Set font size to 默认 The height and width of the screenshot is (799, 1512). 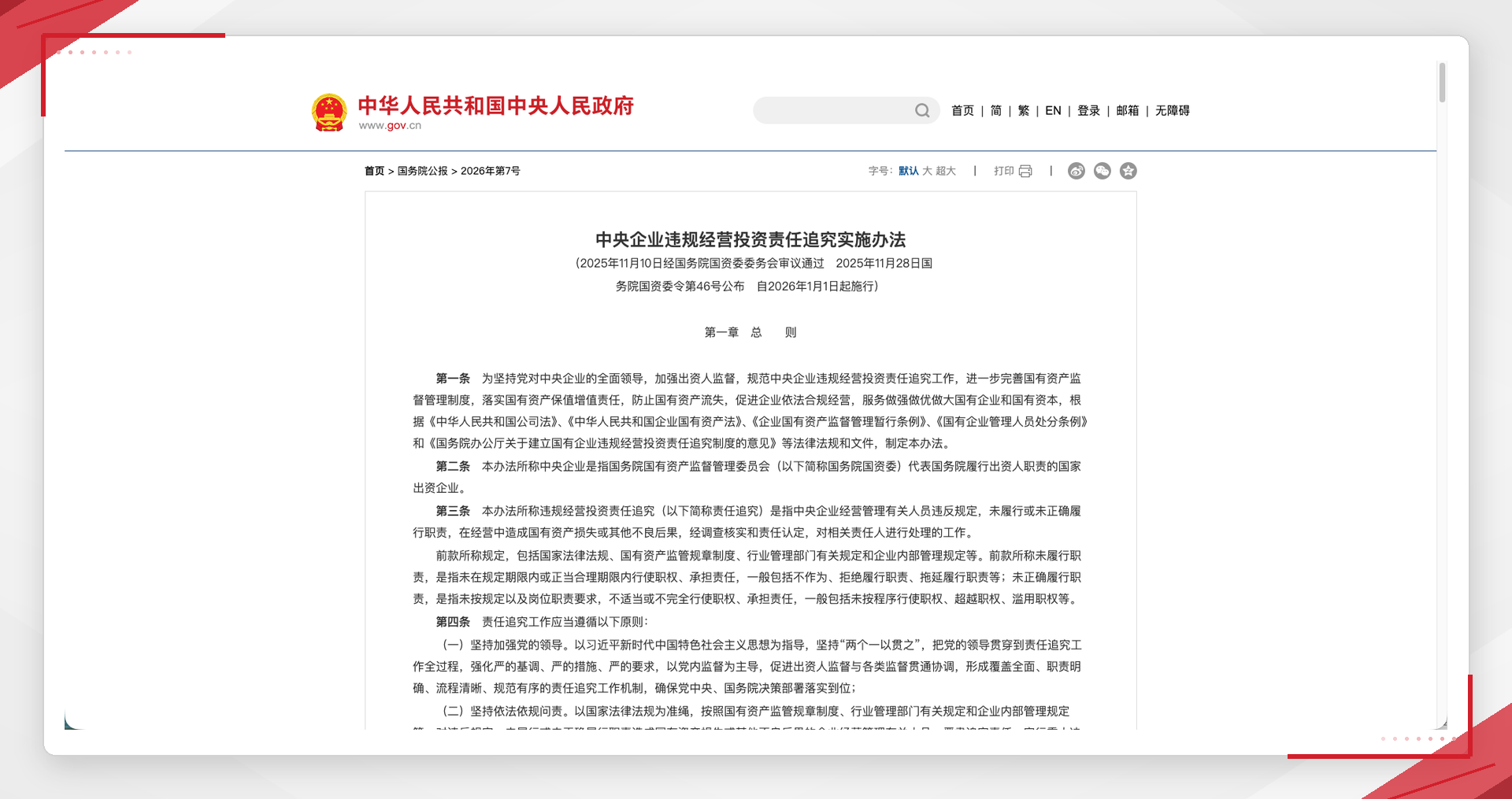tap(909, 171)
